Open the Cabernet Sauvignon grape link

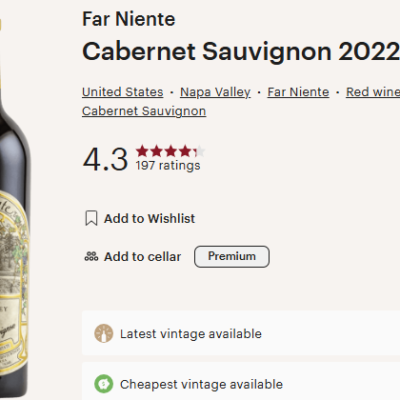point(144,111)
